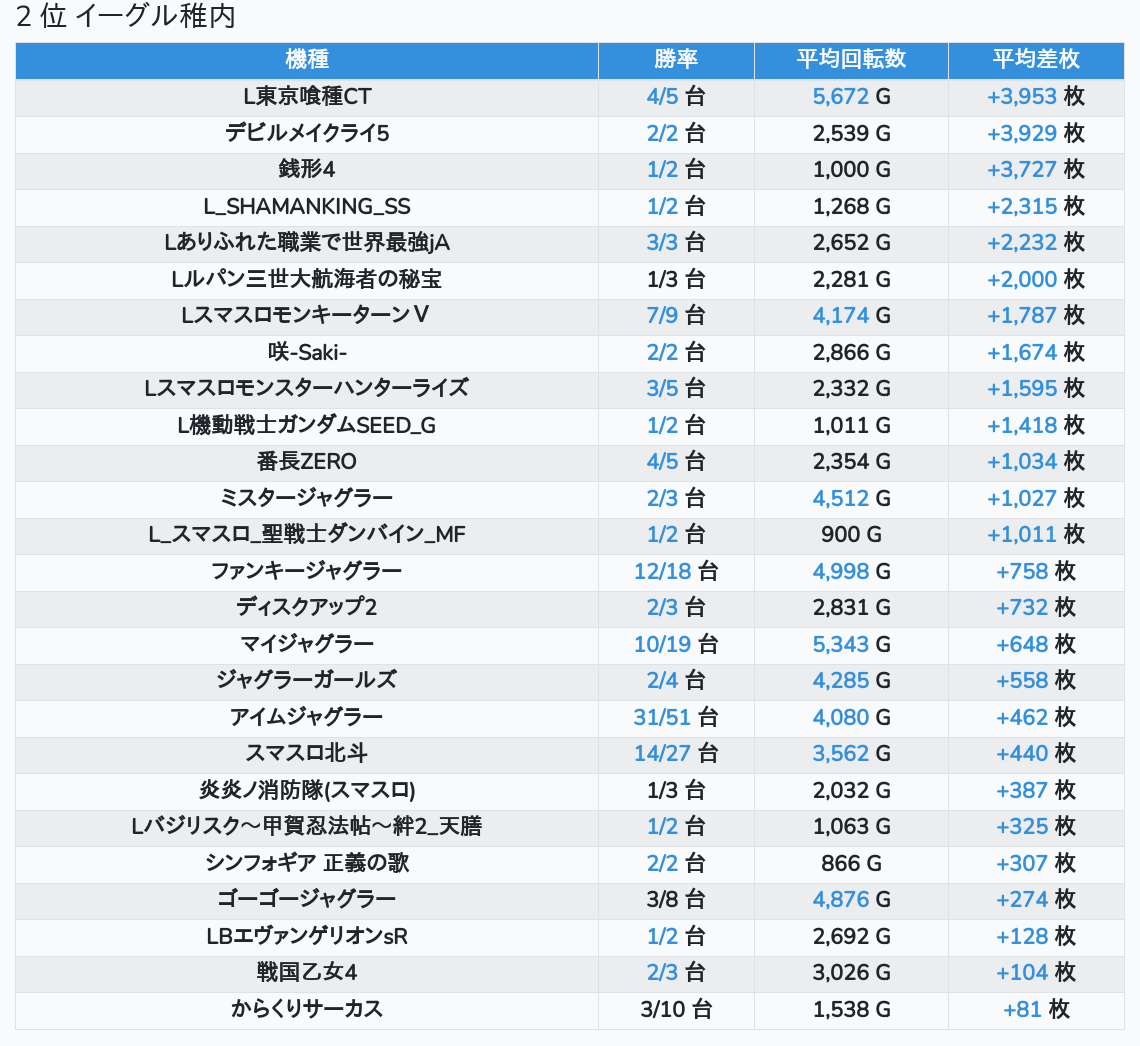Click +81 枚 for からくりサーカス
The height and width of the screenshot is (1046, 1140).
click(1036, 1010)
